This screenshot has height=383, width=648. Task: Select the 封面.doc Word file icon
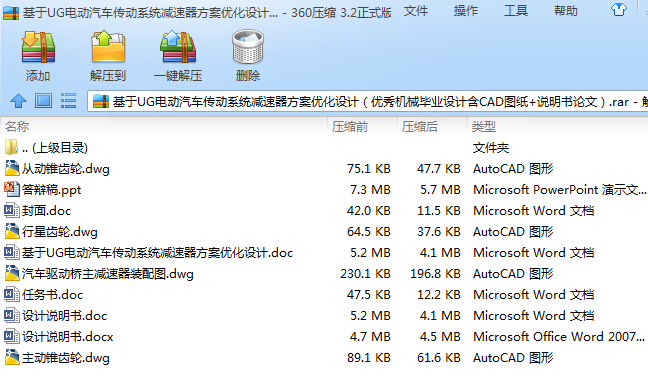(12, 210)
